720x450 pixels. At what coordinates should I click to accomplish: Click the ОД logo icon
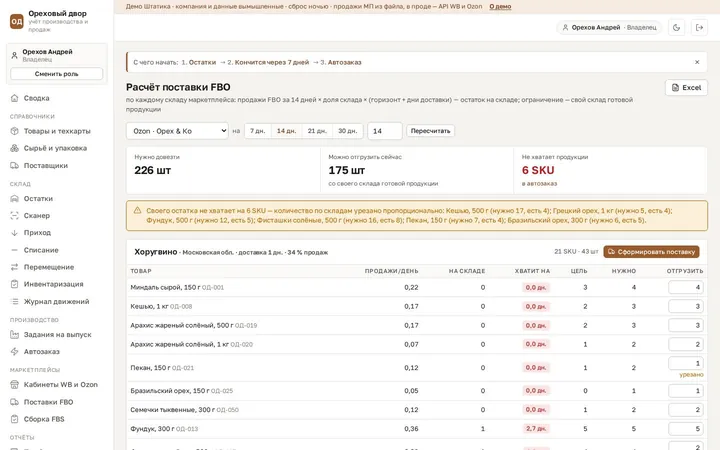click(17, 21)
